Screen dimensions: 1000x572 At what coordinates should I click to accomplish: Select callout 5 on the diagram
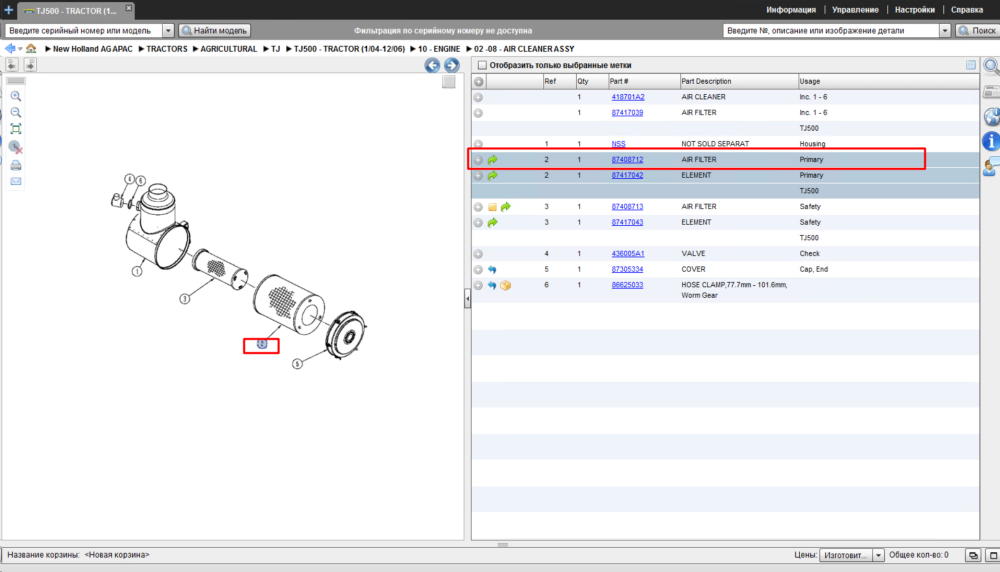point(297,364)
